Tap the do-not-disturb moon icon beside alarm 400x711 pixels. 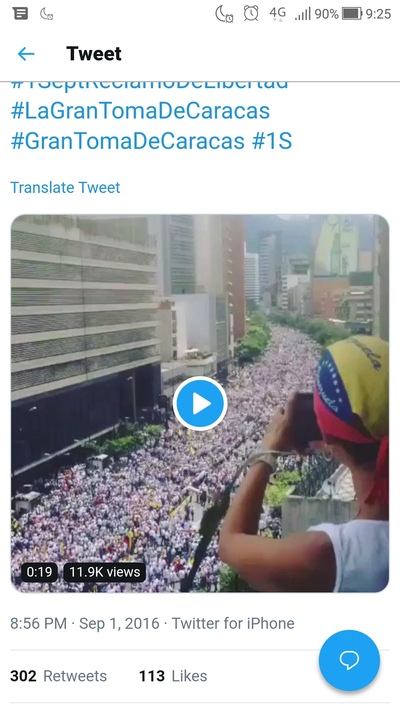click(x=224, y=14)
